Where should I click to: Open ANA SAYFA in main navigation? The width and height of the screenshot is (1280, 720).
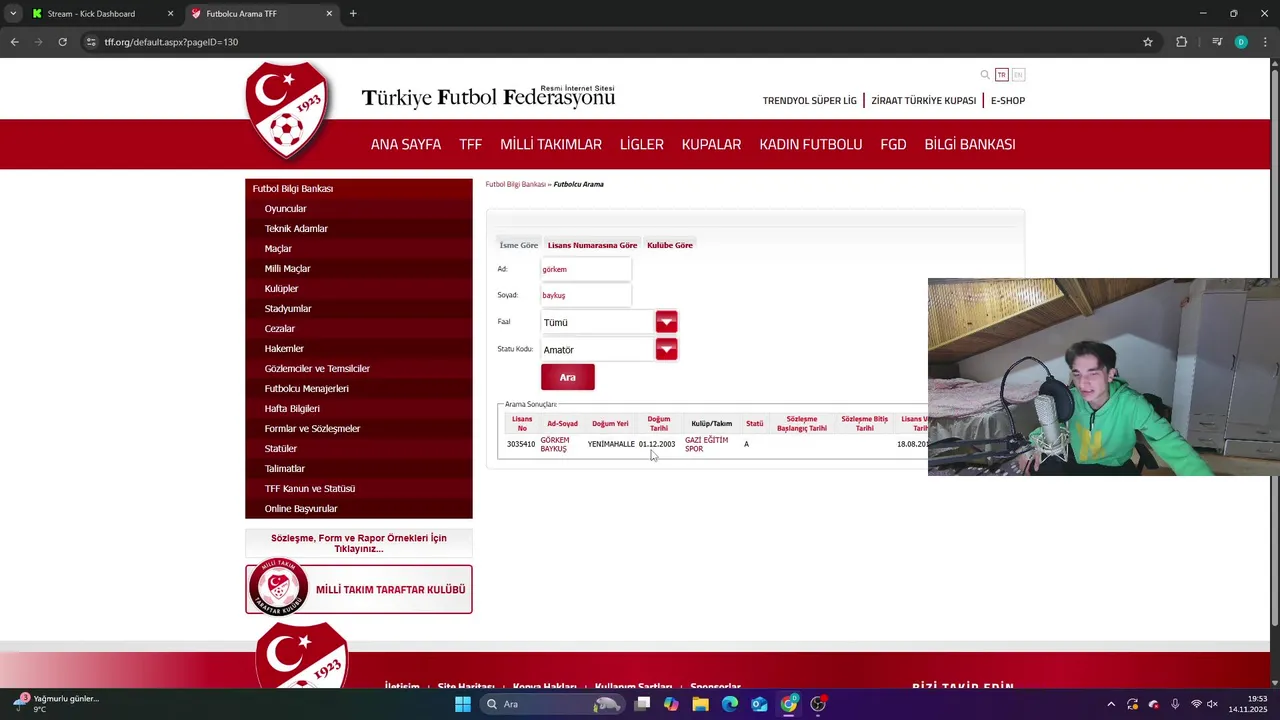tap(406, 144)
